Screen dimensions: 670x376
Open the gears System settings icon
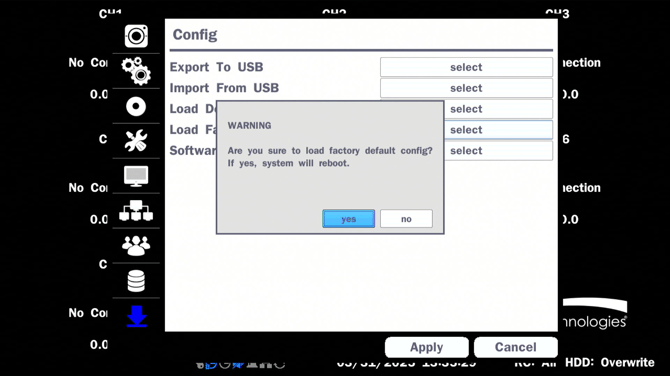tap(136, 71)
